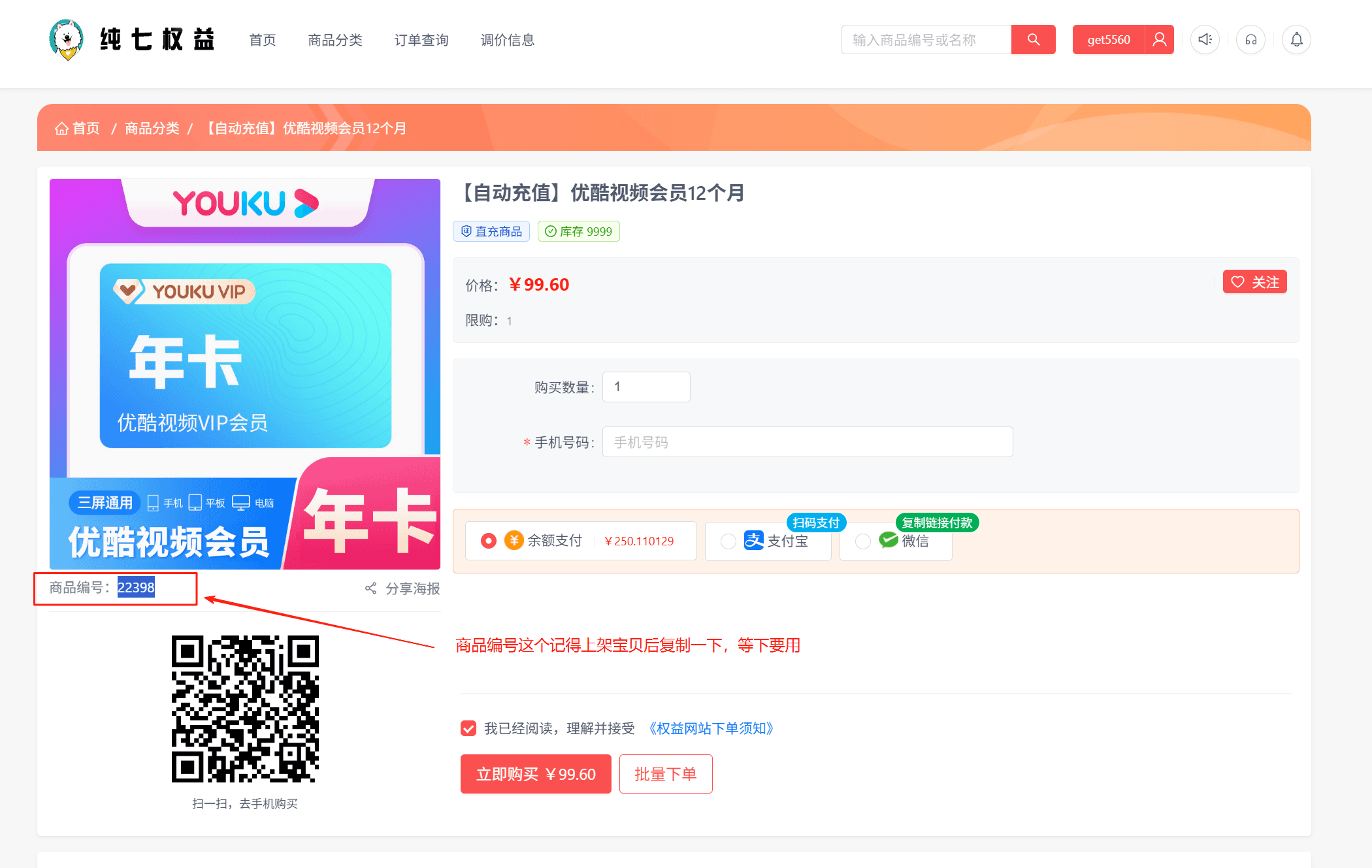Focus the product search input field
This screenshot has width=1372, height=868.
[926, 40]
